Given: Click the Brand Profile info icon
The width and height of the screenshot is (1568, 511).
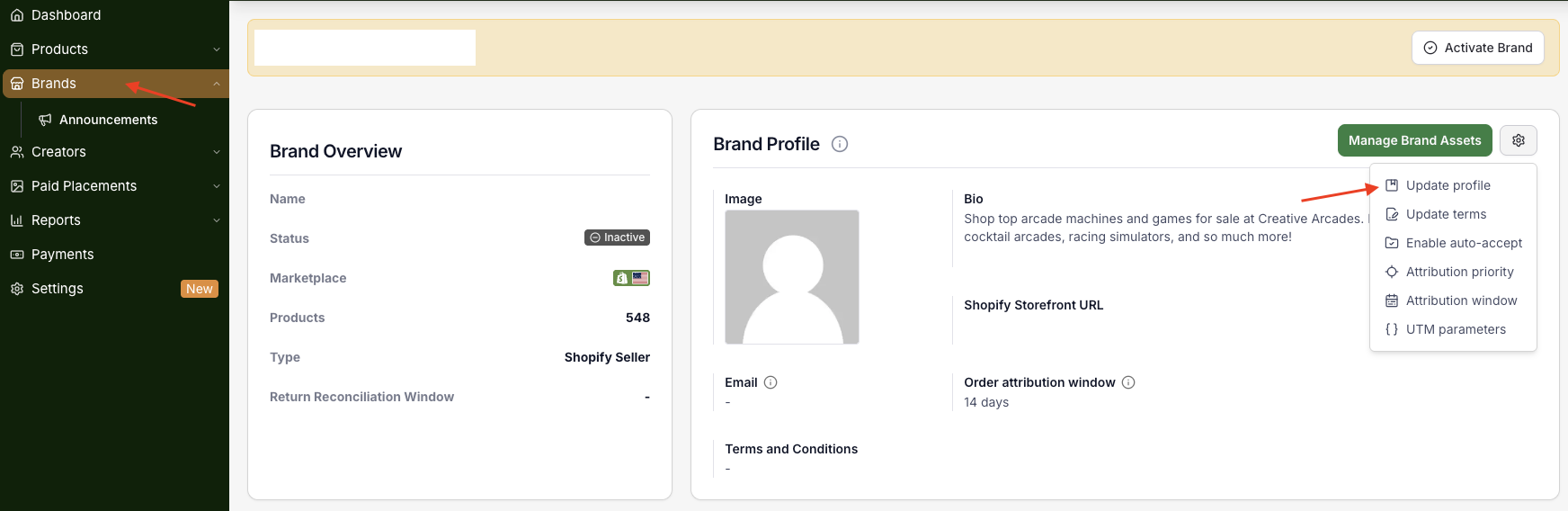Looking at the screenshot, I should (x=840, y=144).
